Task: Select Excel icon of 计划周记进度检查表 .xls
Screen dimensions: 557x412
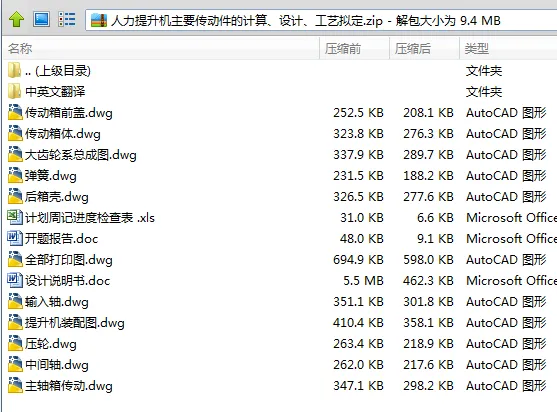Action: point(15,217)
